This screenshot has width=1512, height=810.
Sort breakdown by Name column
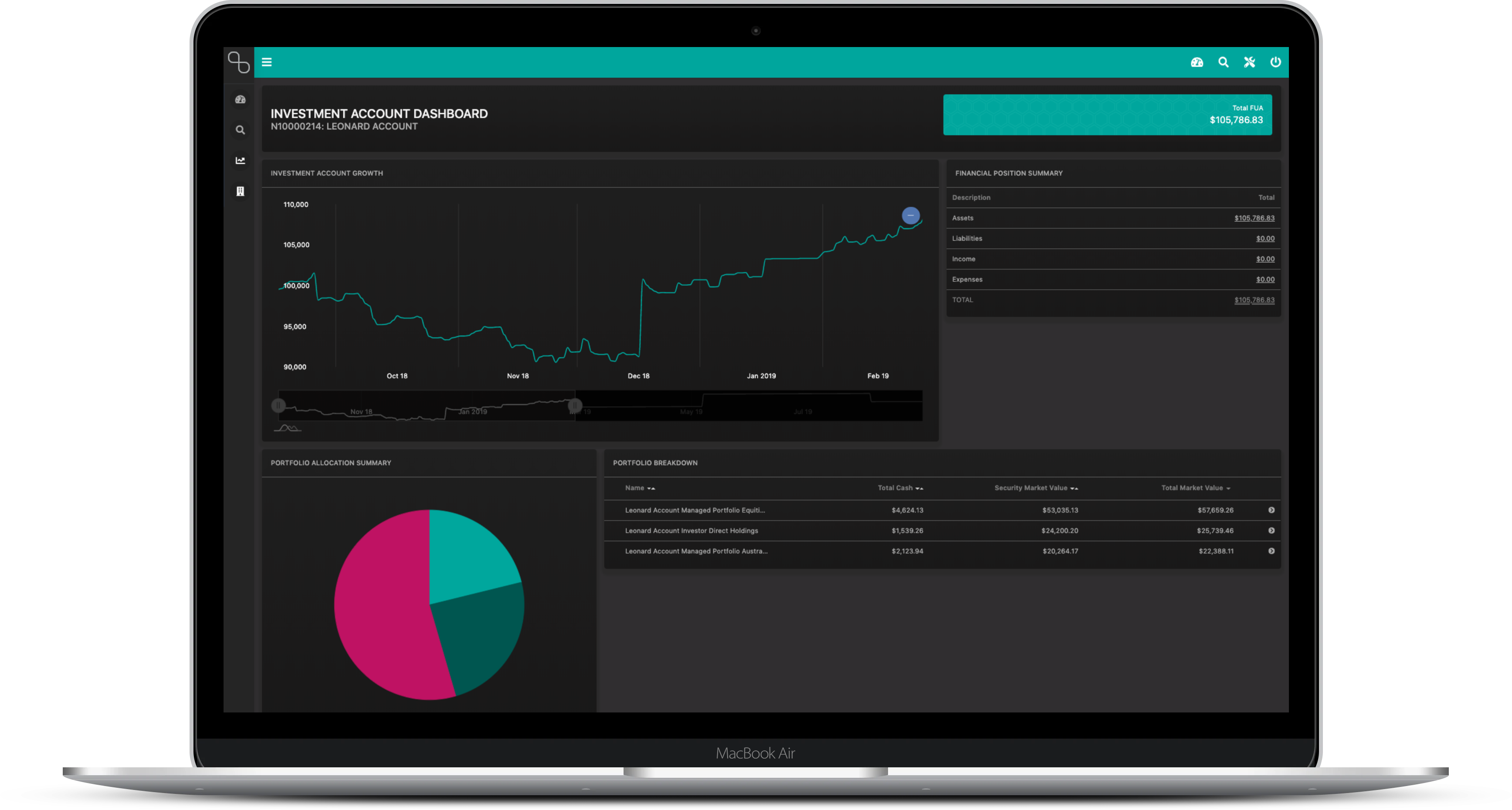tap(640, 488)
